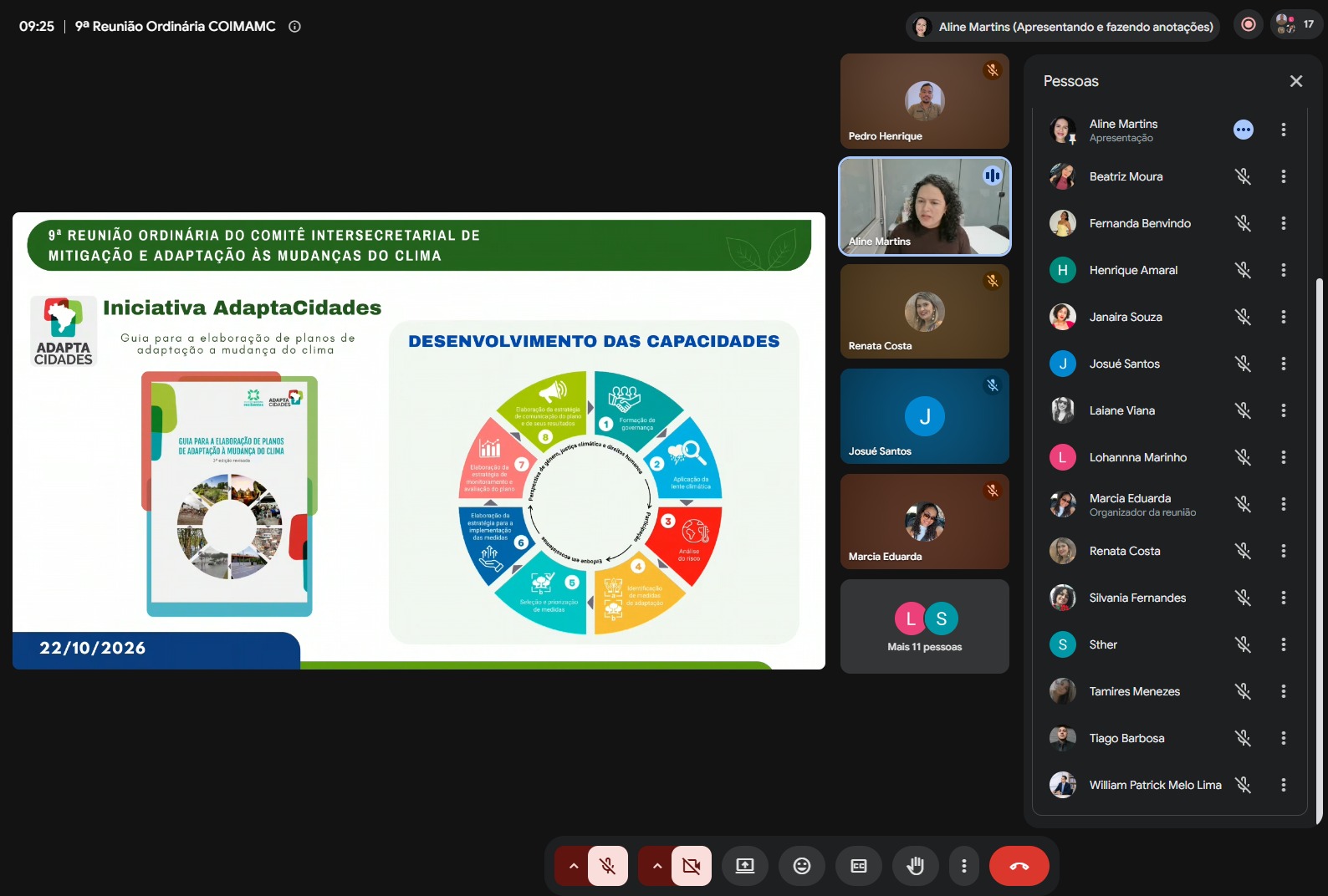The image size is (1328, 896).
Task: Click the people panel scrollbar
Action: tap(1319, 552)
